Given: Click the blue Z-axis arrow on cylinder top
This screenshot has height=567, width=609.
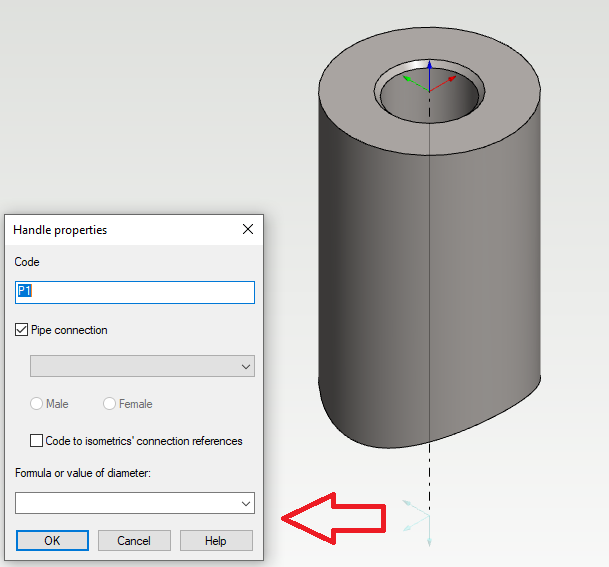Looking at the screenshot, I should [429, 69].
